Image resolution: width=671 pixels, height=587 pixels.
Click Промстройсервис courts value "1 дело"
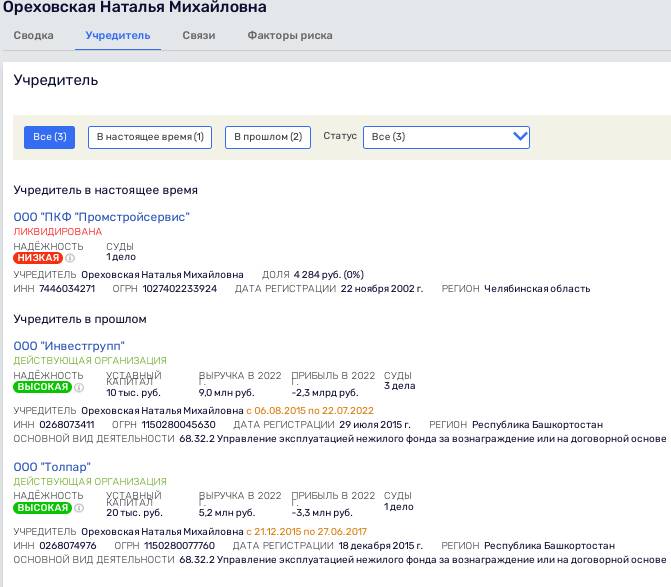121,257
